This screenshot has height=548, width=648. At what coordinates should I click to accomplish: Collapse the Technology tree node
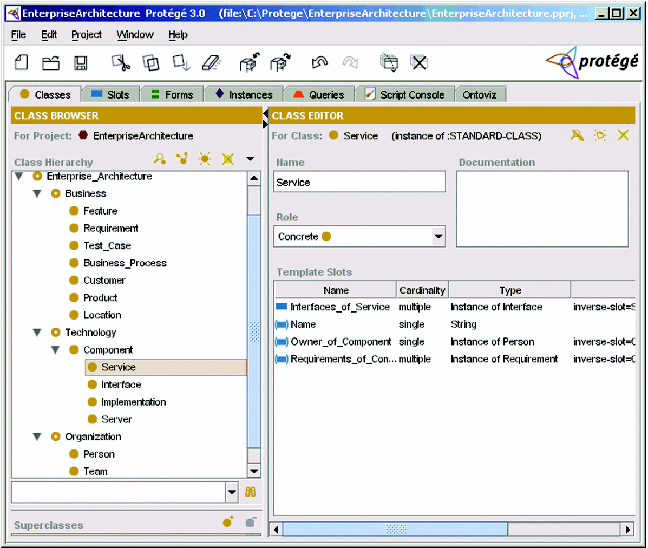point(37,333)
